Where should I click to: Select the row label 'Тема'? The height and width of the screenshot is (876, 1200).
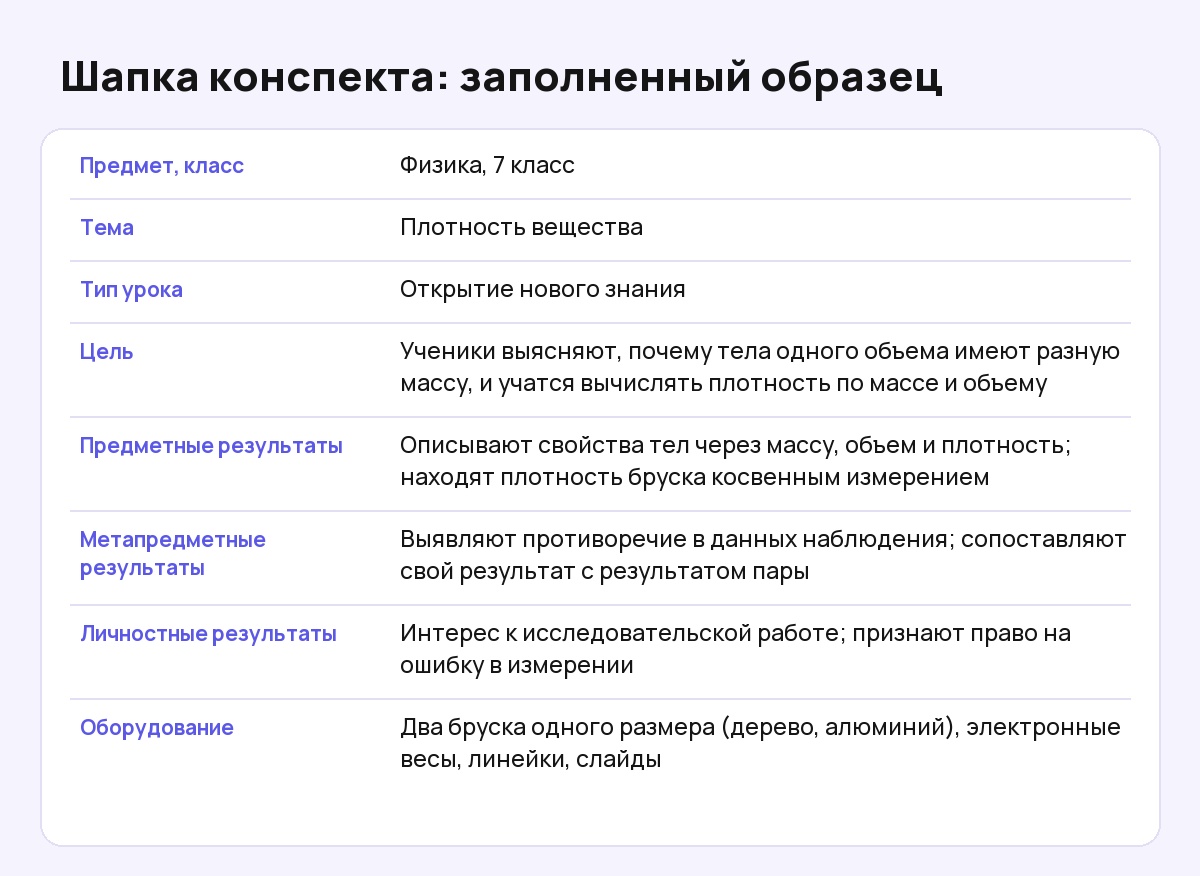coord(107,228)
